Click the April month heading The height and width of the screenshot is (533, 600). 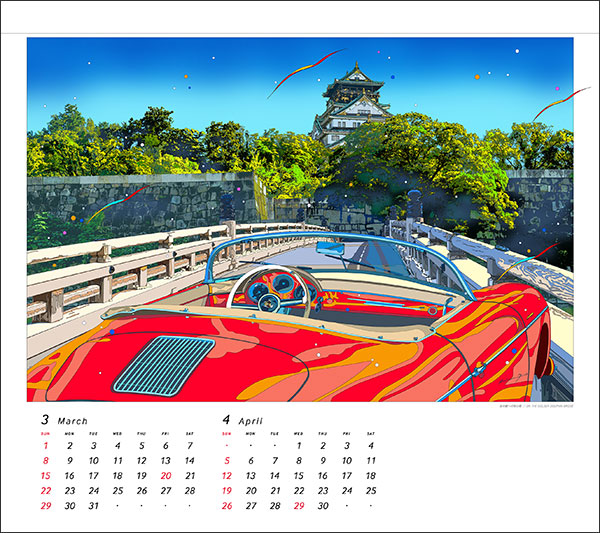pyautogui.click(x=245, y=420)
